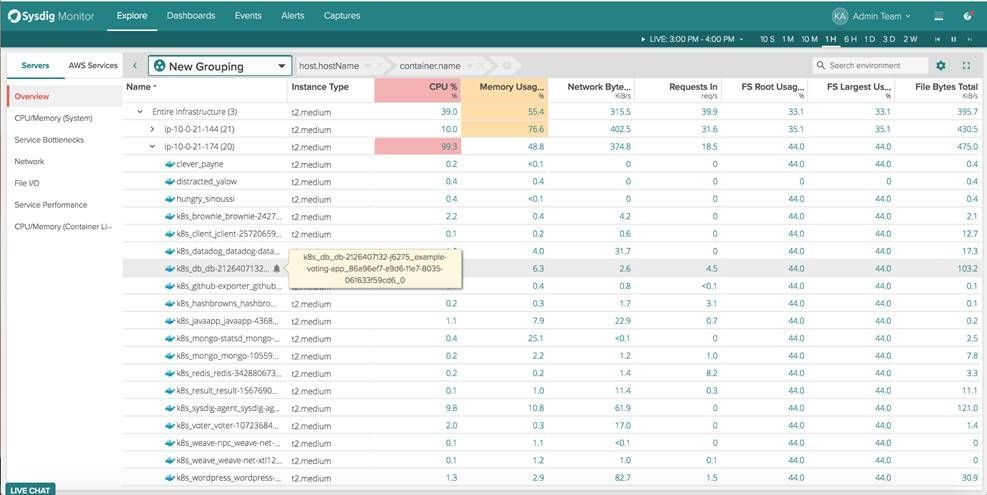The image size is (987, 495).
Task: Pause the live timeline
Action: (954, 39)
